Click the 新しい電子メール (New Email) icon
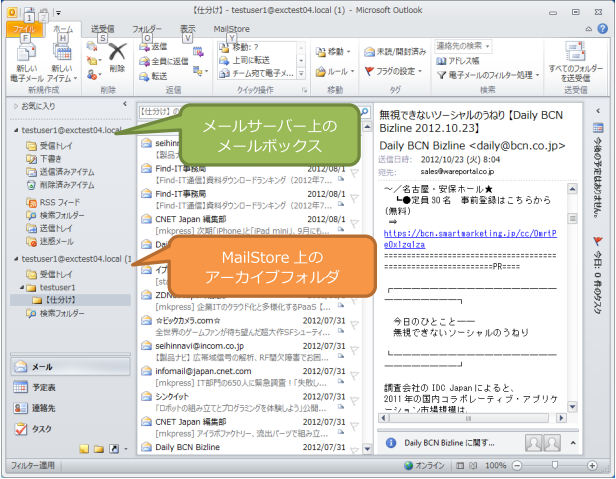This screenshot has height=479, width=616. (26, 57)
